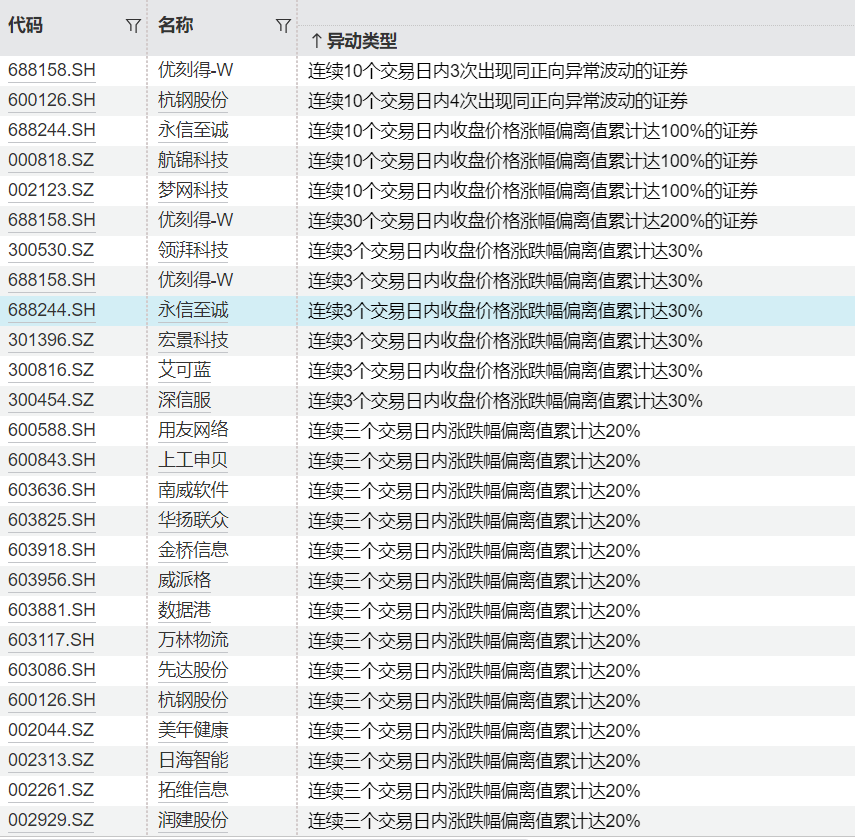Click the 艾可蓝 stock name
This screenshot has width=855, height=840.
185,370
